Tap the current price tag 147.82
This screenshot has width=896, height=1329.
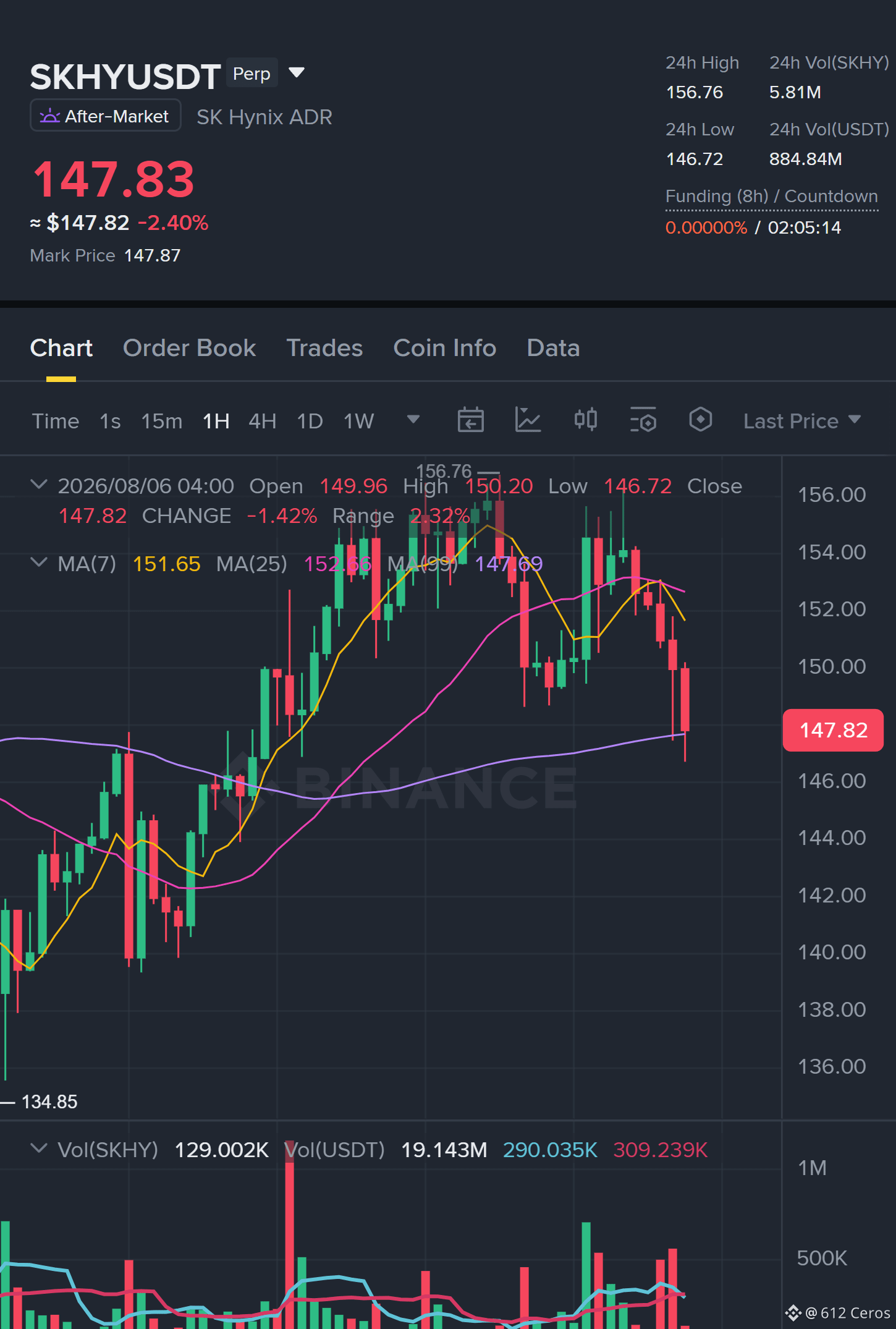833,730
